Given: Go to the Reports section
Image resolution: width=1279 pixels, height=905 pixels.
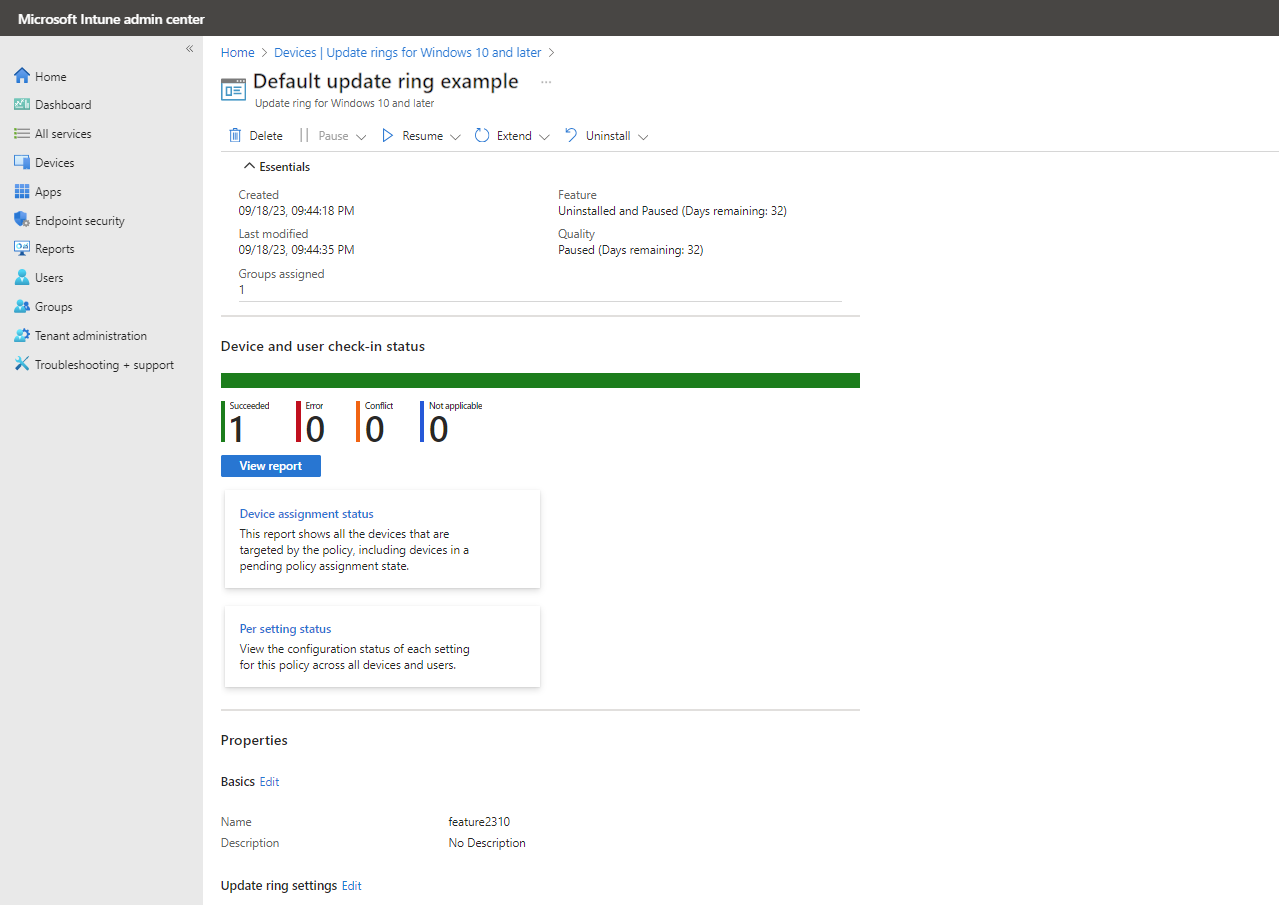Looking at the screenshot, I should [56, 248].
